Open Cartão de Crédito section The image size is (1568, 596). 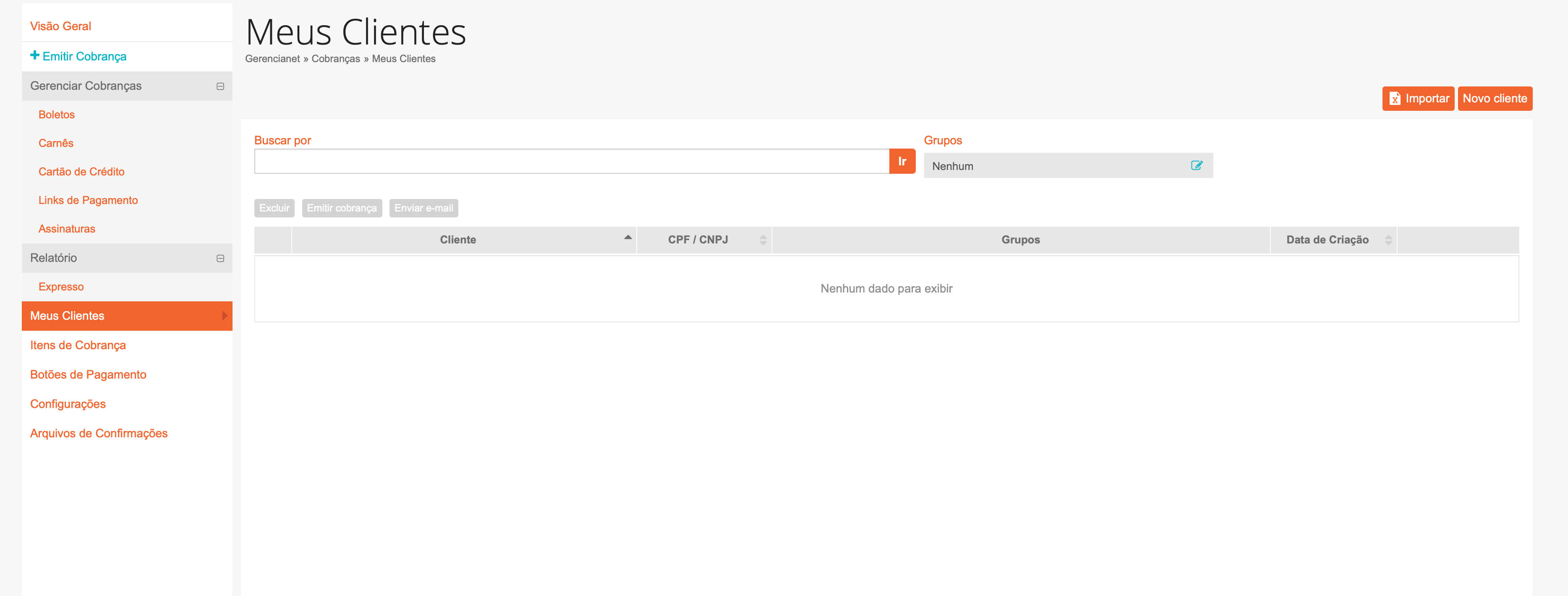coord(81,172)
